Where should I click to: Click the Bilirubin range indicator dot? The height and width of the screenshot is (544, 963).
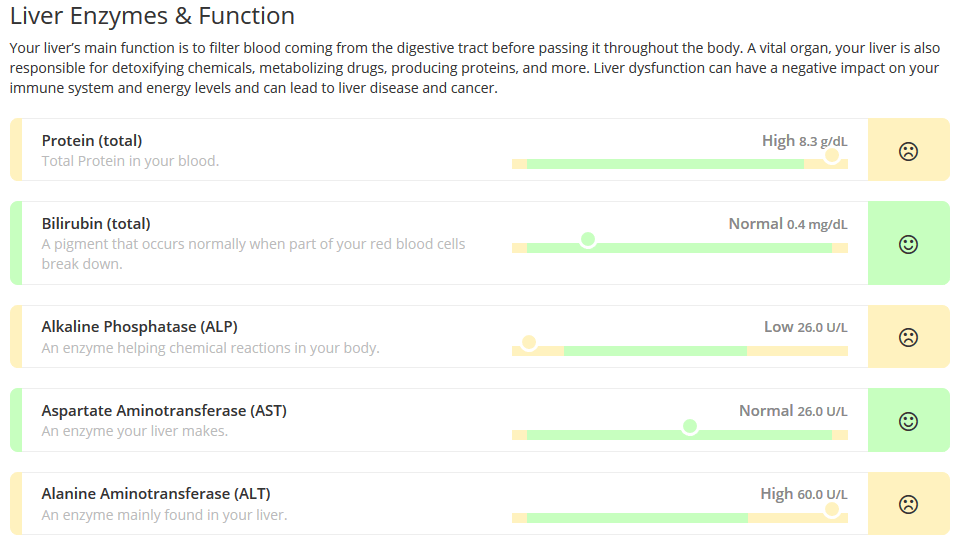point(588,239)
